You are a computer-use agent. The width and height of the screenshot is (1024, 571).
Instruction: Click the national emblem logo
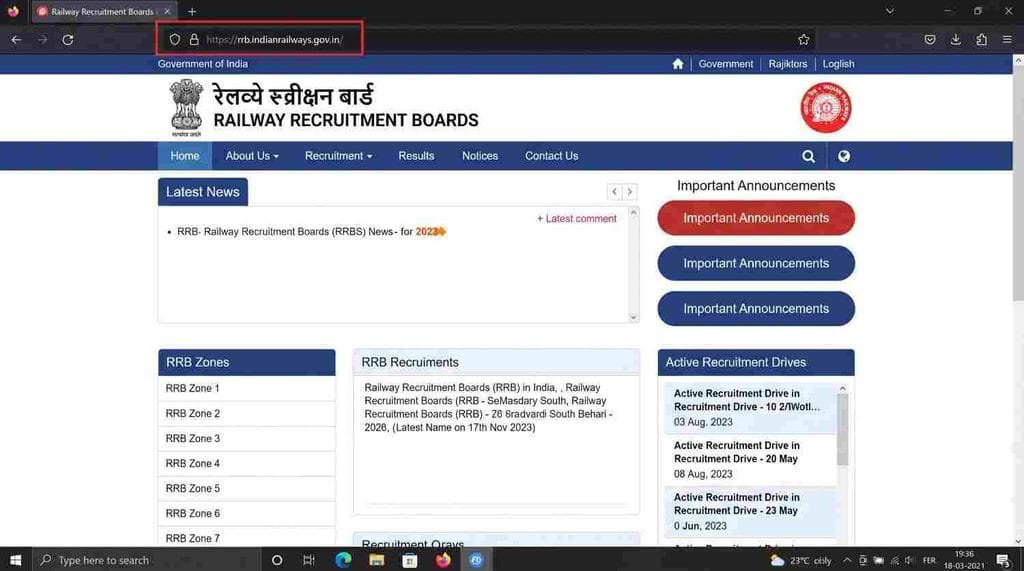pyautogui.click(x=186, y=108)
